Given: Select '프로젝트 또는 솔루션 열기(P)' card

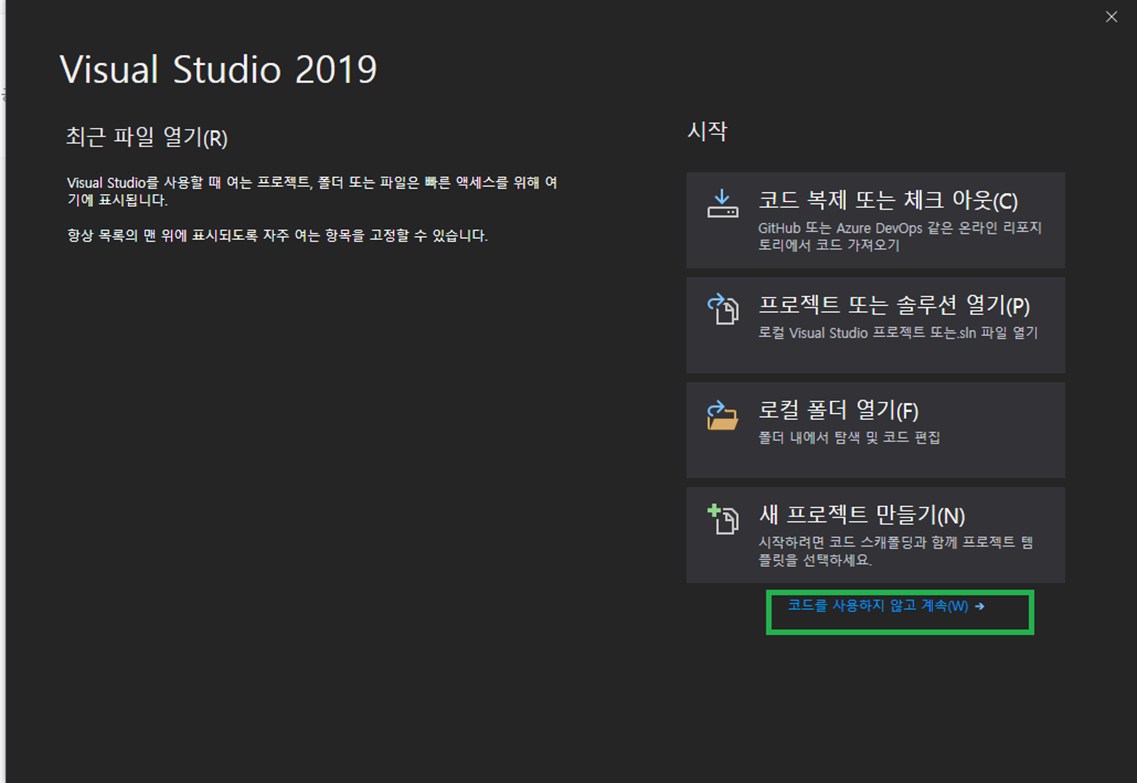Looking at the screenshot, I should 875,326.
